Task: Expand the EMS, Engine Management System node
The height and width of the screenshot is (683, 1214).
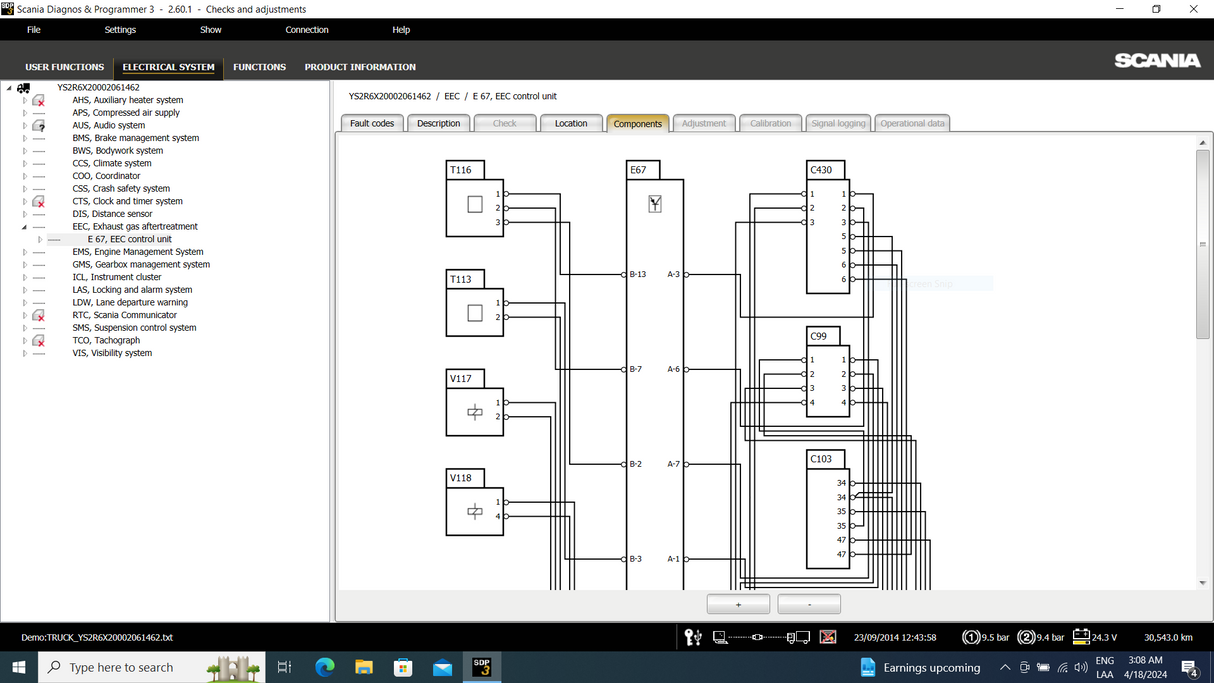Action: click(x=25, y=252)
